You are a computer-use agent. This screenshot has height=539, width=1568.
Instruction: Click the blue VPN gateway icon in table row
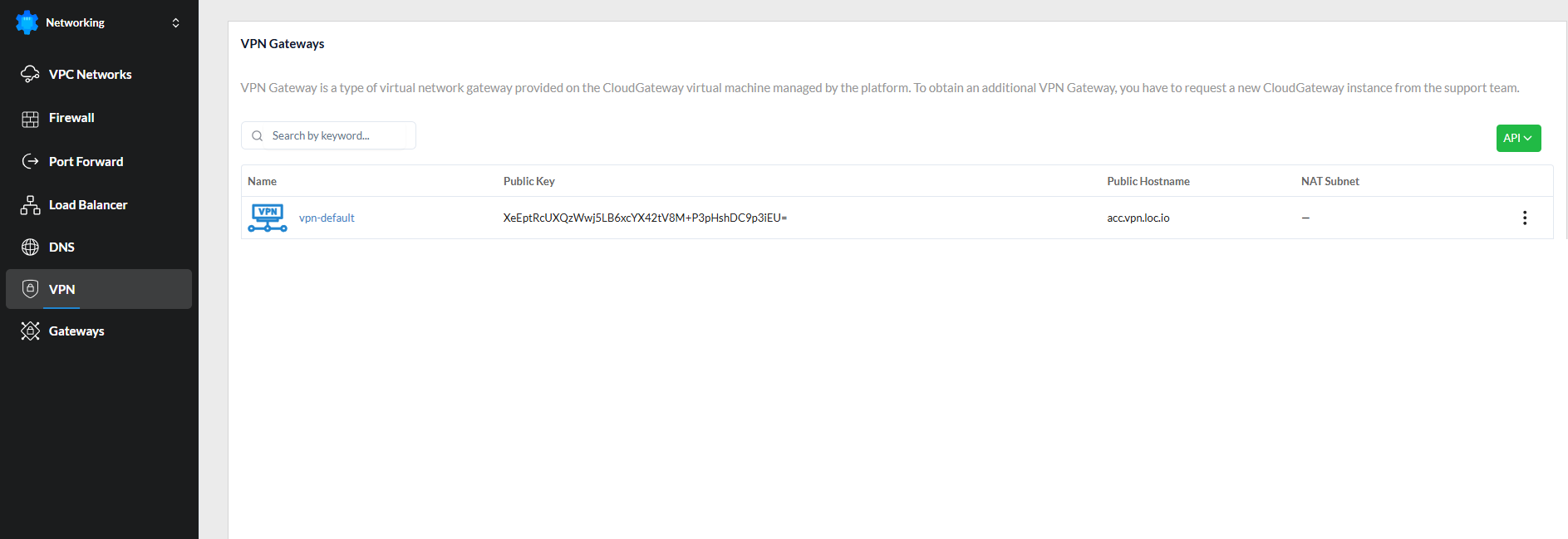[268, 218]
